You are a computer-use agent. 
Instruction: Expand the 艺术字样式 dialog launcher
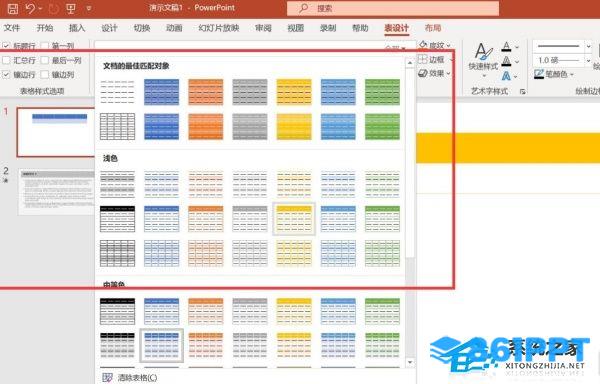522,91
